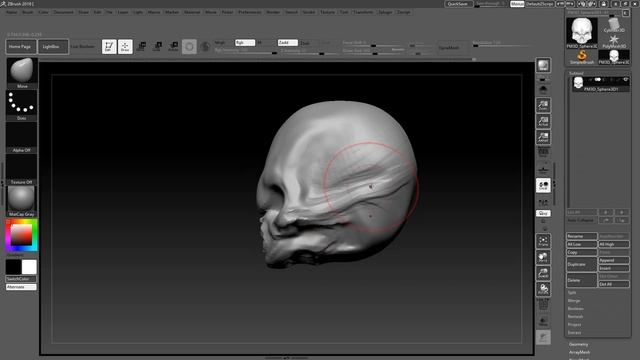Toggle L.Sym on the right shelf
This screenshot has height=360, width=640.
[x=543, y=202]
